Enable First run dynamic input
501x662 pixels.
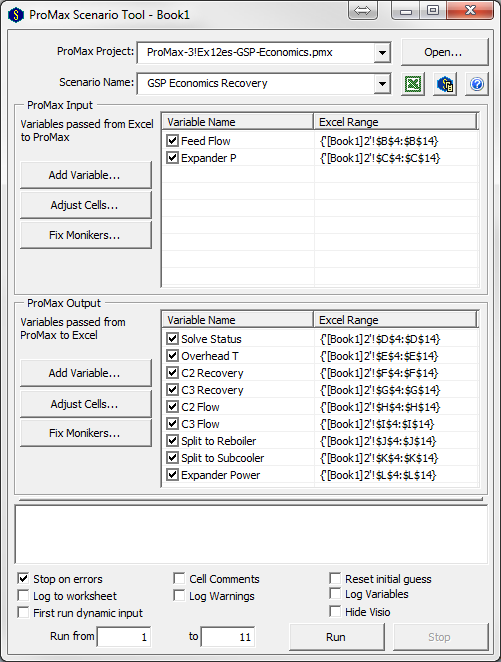point(23,612)
